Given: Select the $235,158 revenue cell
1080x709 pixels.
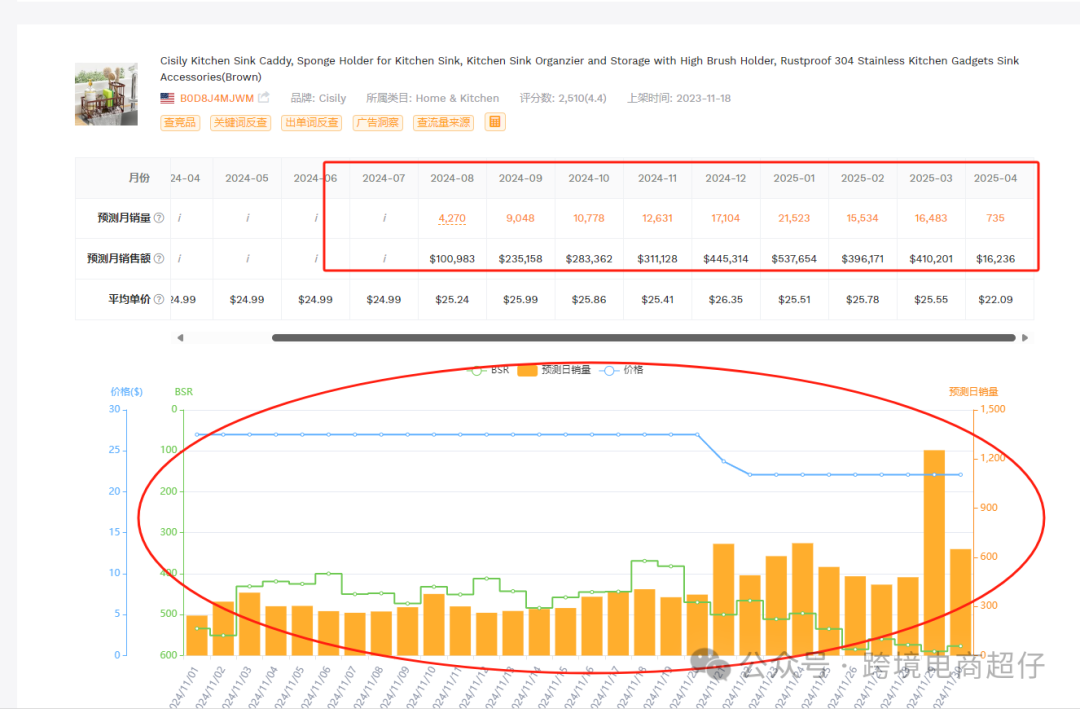Looking at the screenshot, I should click(520, 259).
